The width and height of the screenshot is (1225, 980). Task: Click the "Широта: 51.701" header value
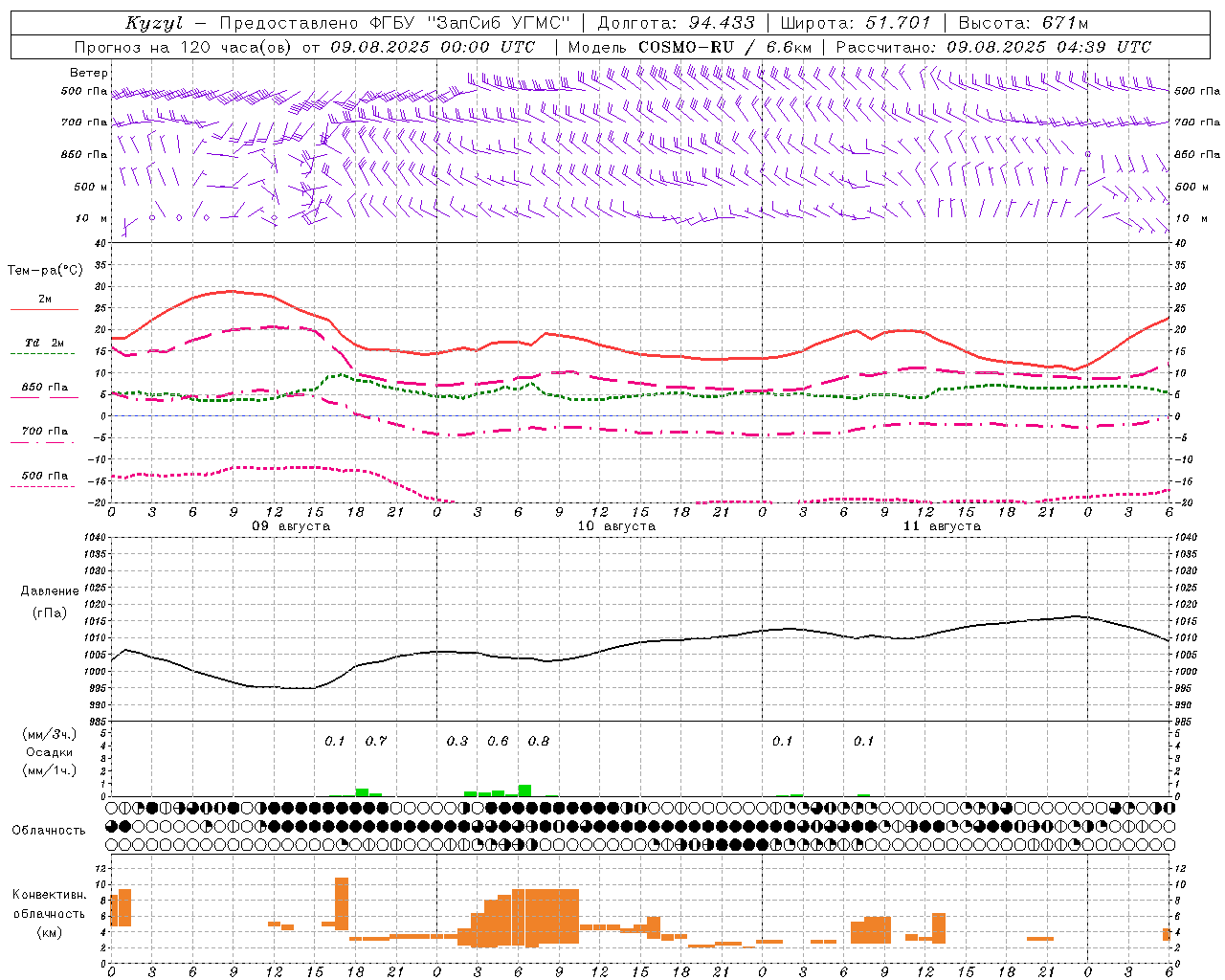pyautogui.click(x=856, y=23)
